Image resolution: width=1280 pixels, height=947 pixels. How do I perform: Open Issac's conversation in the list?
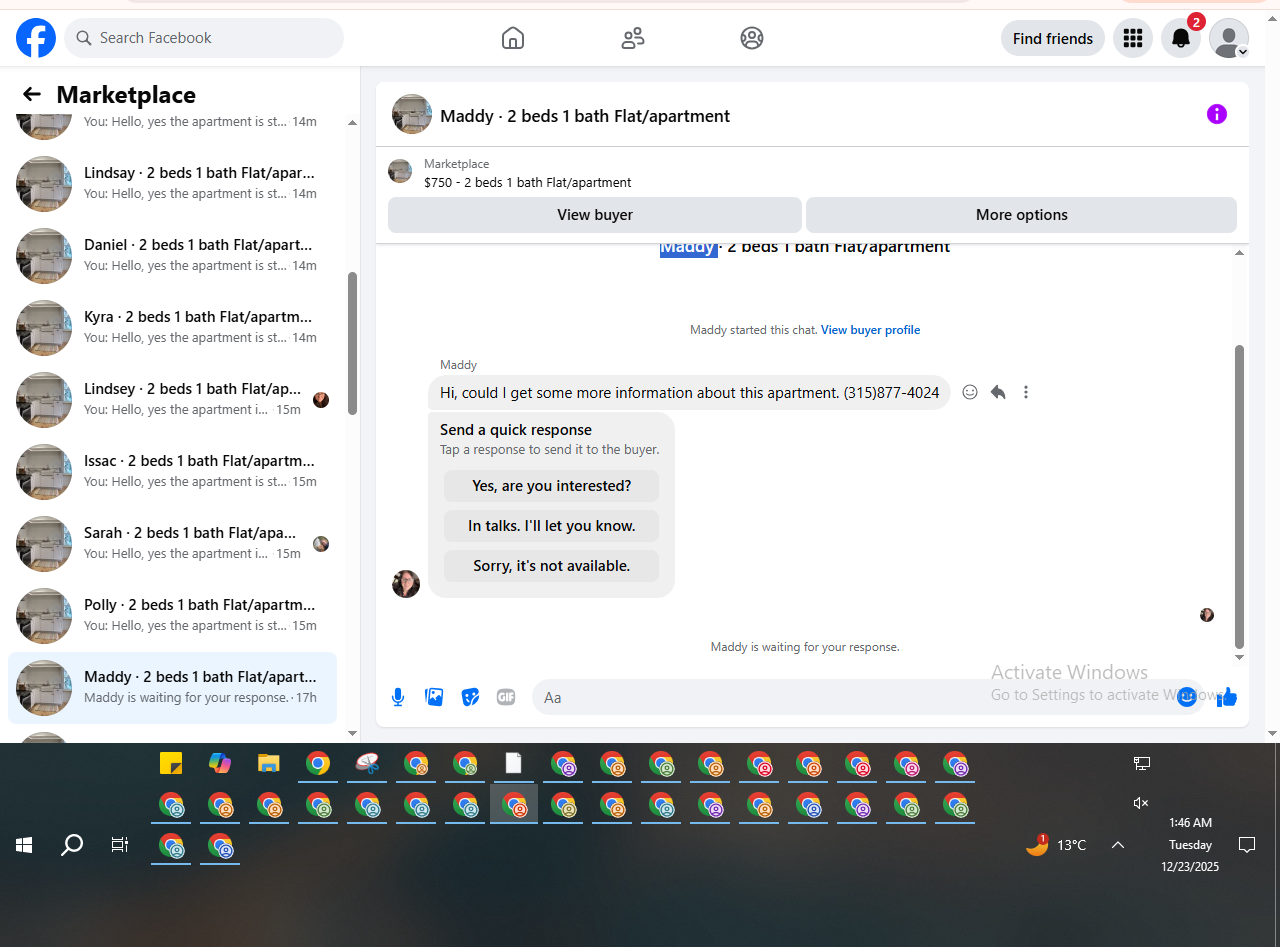[x=172, y=472]
